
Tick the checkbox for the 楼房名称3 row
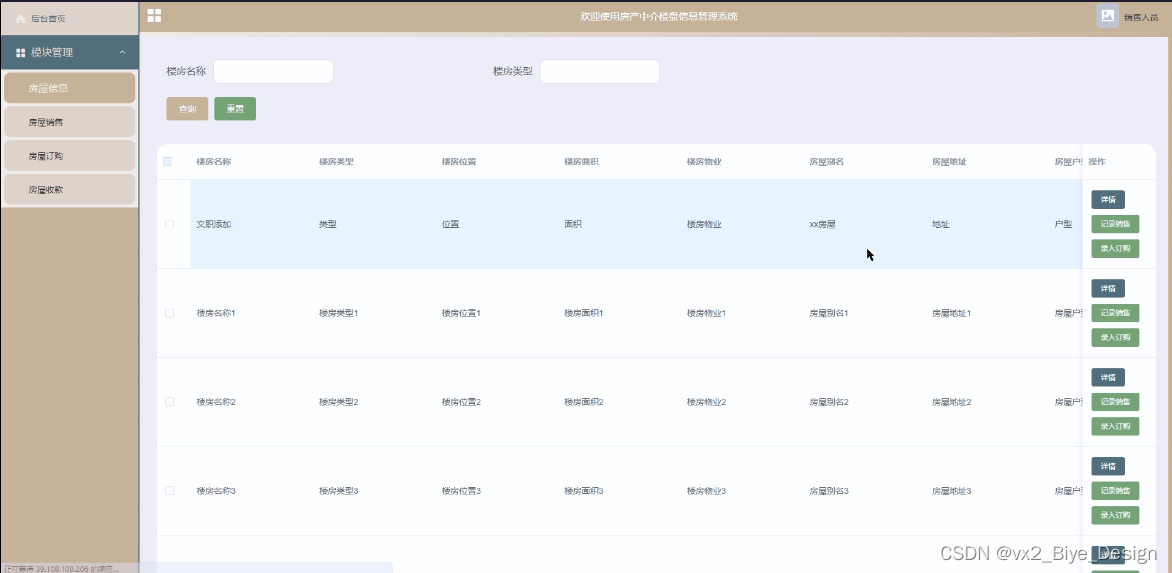click(169, 491)
